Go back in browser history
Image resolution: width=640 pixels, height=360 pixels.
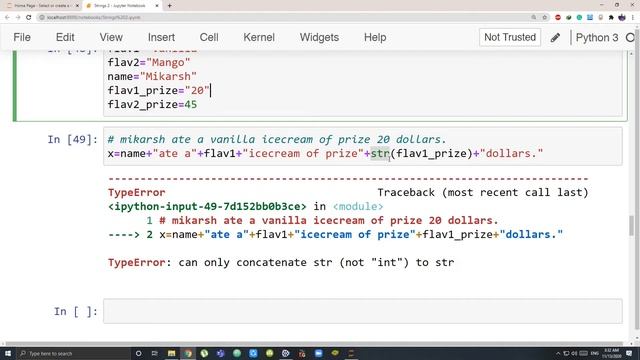click(7, 17)
